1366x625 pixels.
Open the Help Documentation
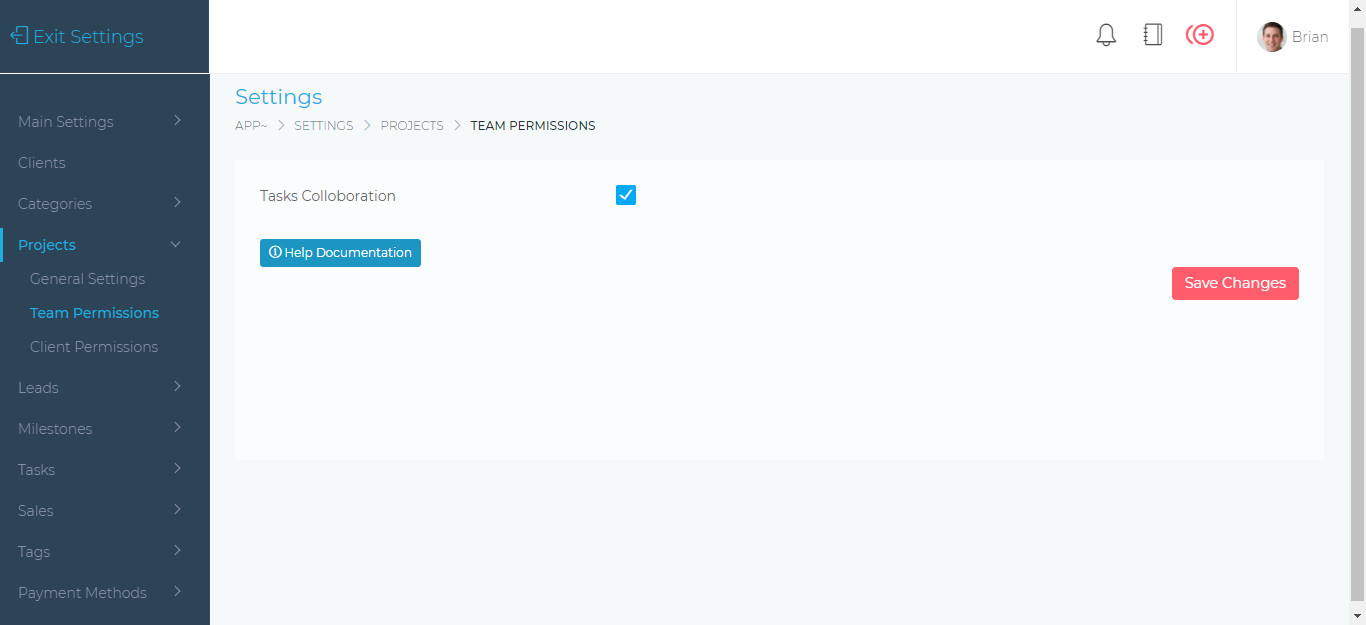point(340,252)
